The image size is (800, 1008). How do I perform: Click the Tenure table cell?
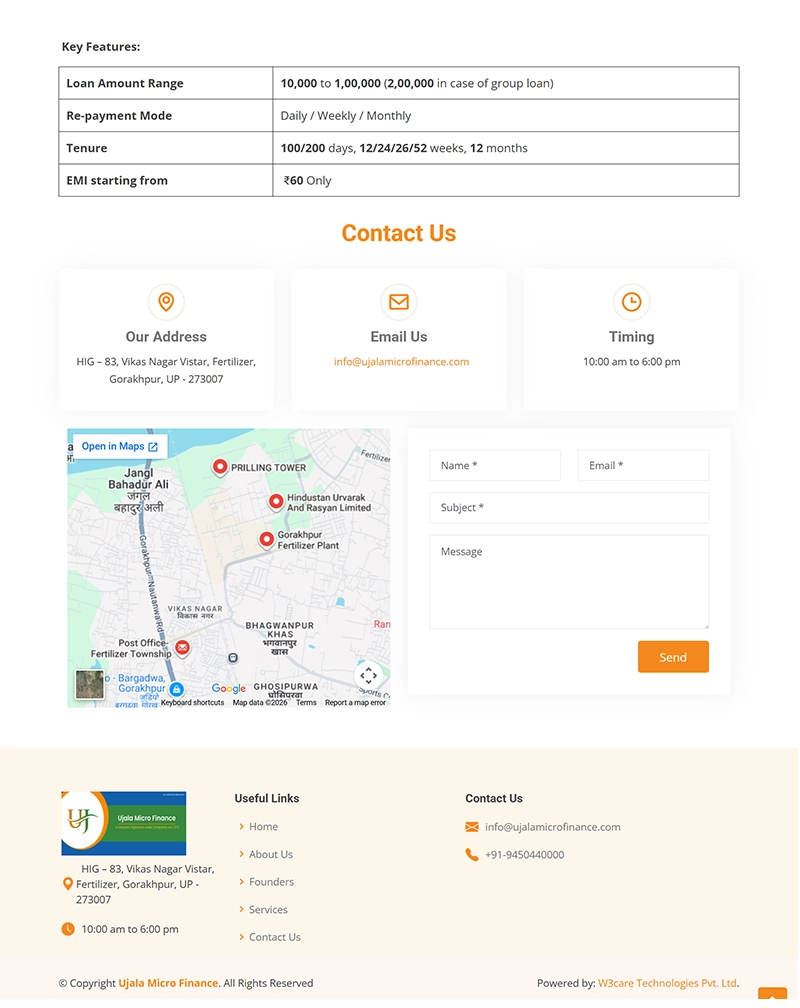click(x=166, y=148)
